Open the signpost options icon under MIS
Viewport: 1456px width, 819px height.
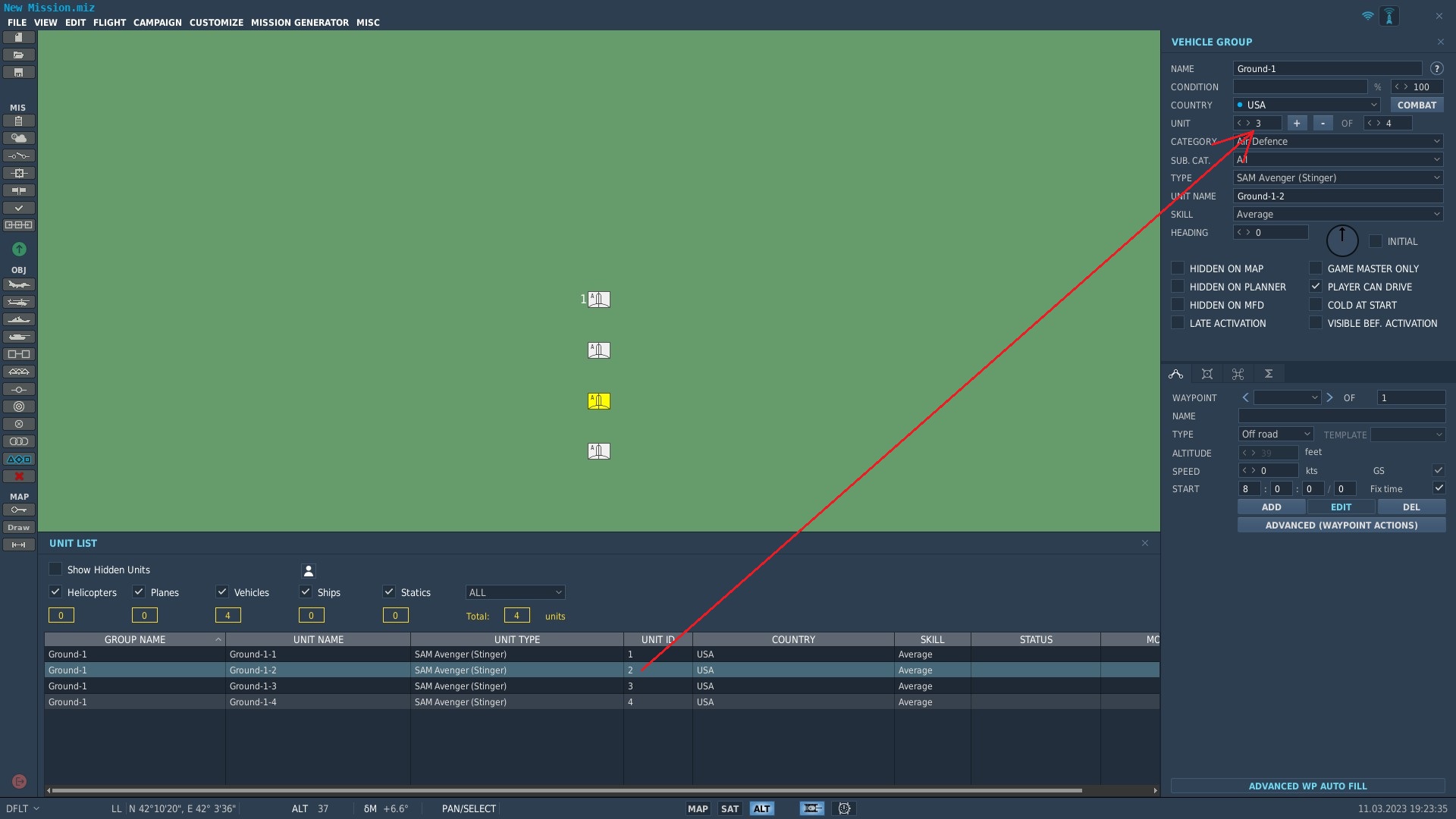click(18, 190)
